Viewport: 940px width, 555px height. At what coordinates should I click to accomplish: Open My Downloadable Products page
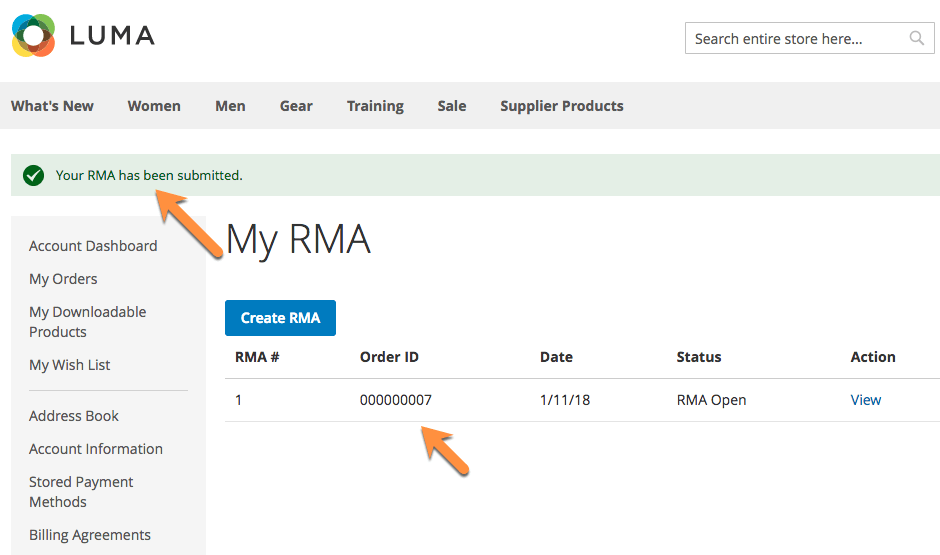87,322
